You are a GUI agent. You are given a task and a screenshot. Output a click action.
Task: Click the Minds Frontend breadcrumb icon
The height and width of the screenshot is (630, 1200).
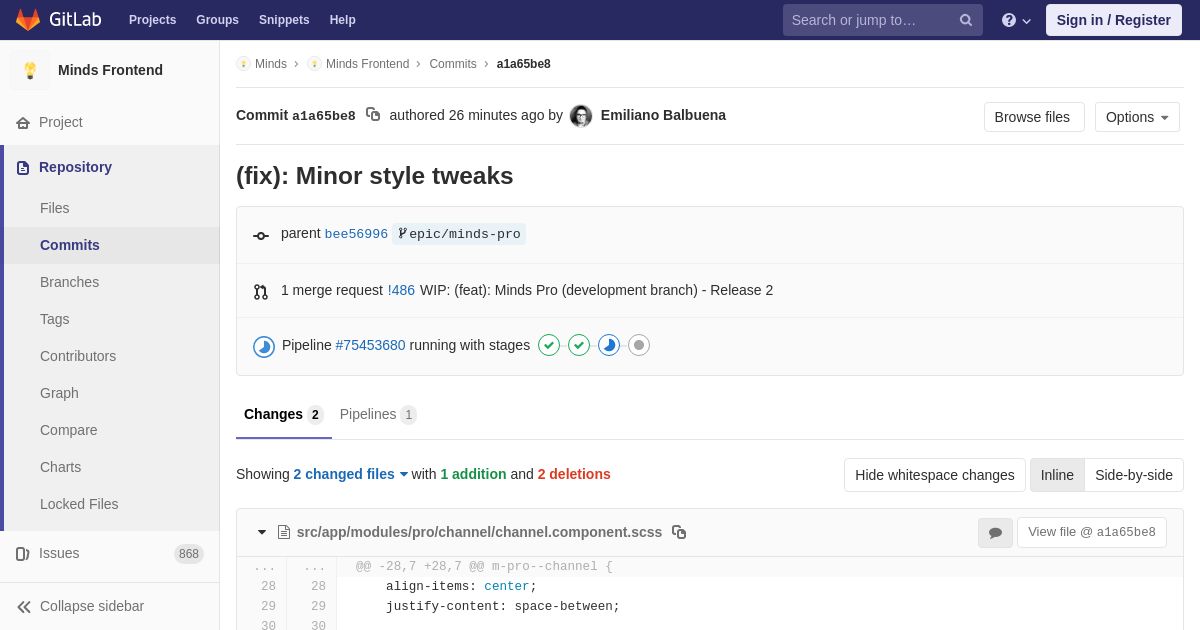point(314,64)
